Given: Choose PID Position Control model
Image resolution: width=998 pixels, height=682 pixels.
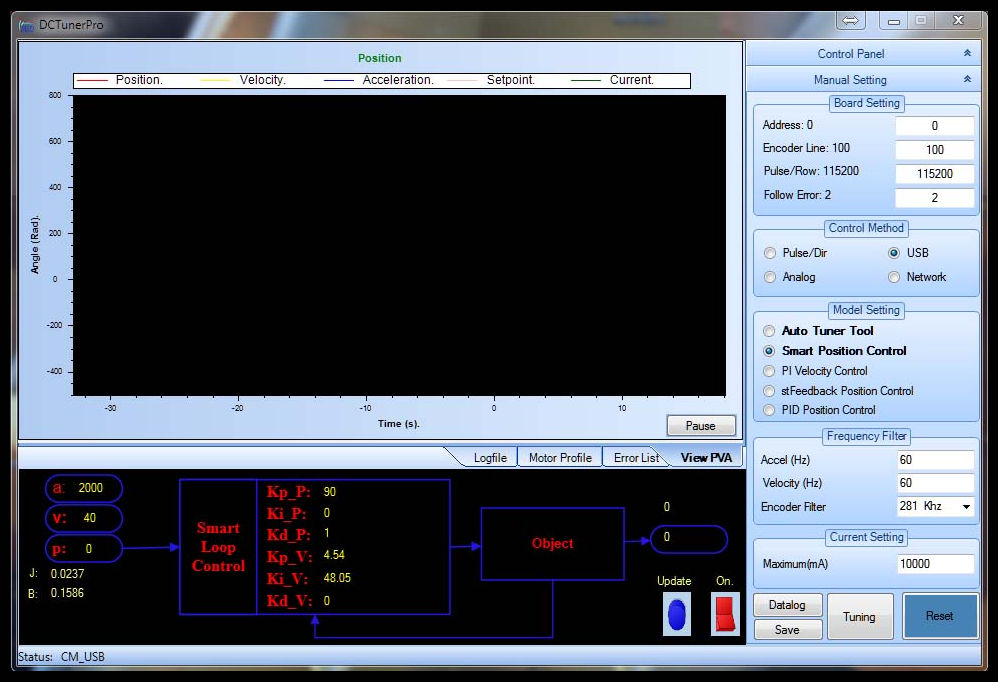Looking at the screenshot, I should tap(770, 410).
